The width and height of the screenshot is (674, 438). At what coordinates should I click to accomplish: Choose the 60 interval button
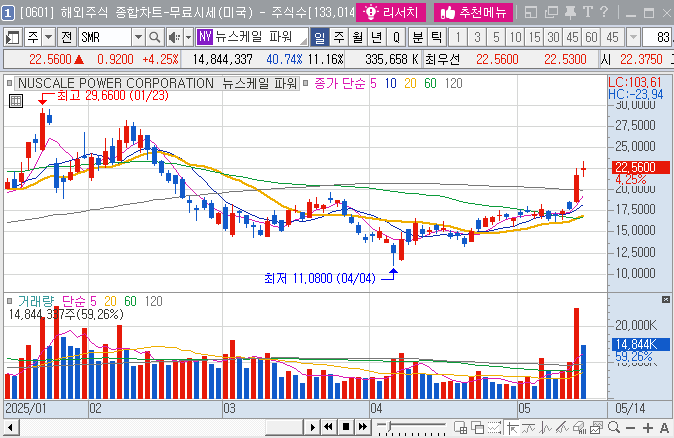click(591, 38)
